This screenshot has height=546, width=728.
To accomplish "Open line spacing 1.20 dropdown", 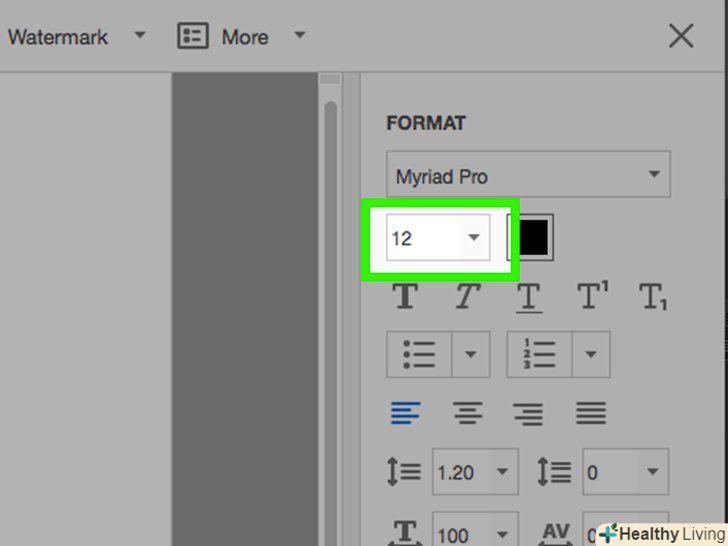I will click(475, 471).
